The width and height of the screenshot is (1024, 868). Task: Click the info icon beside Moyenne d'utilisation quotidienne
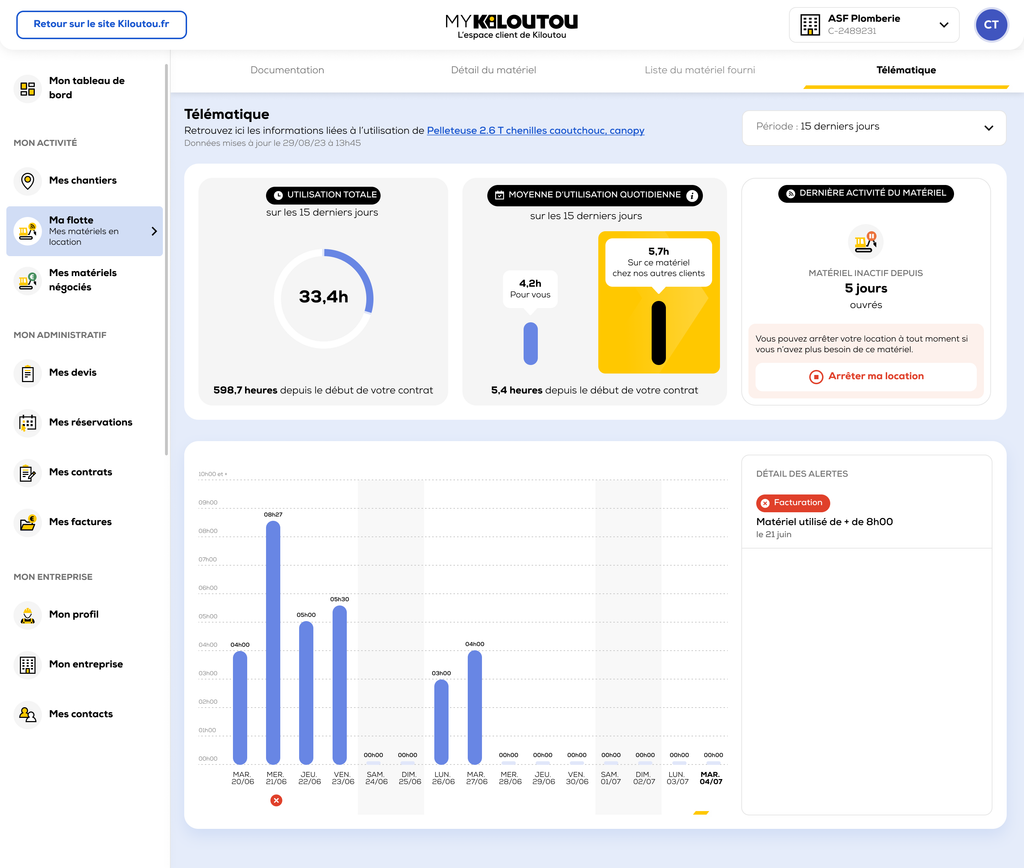pos(692,196)
